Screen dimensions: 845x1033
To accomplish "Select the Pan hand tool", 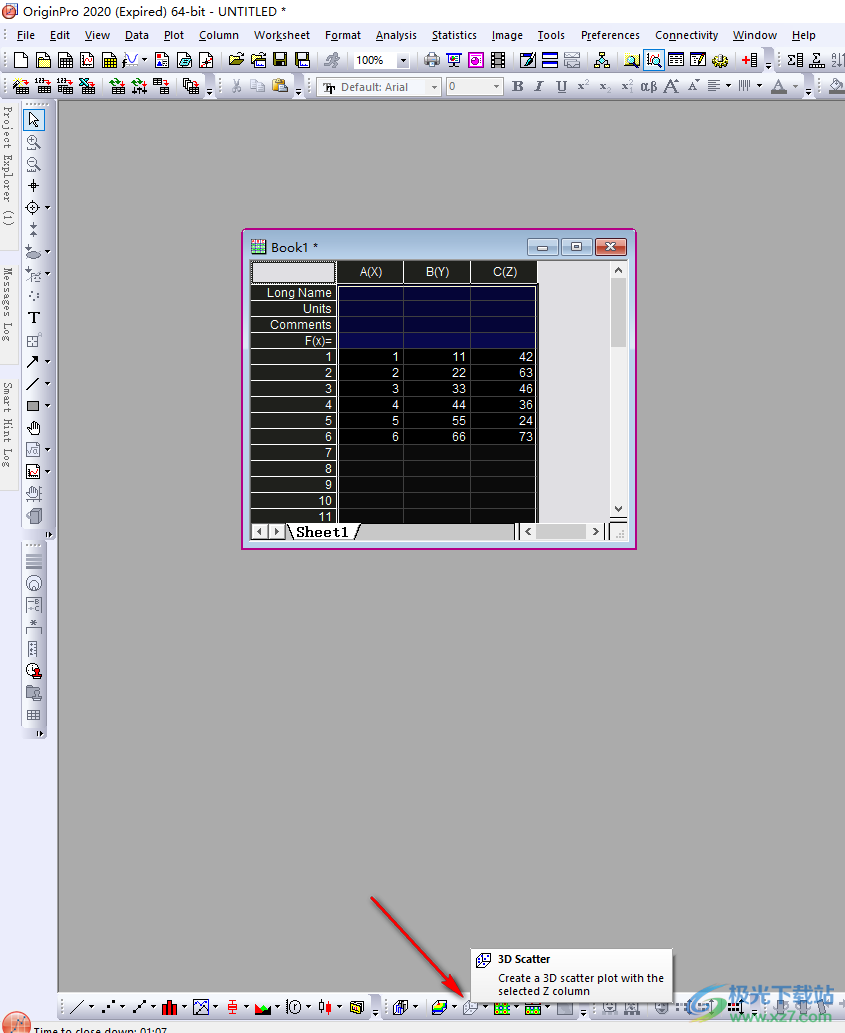I will pyautogui.click(x=34, y=428).
